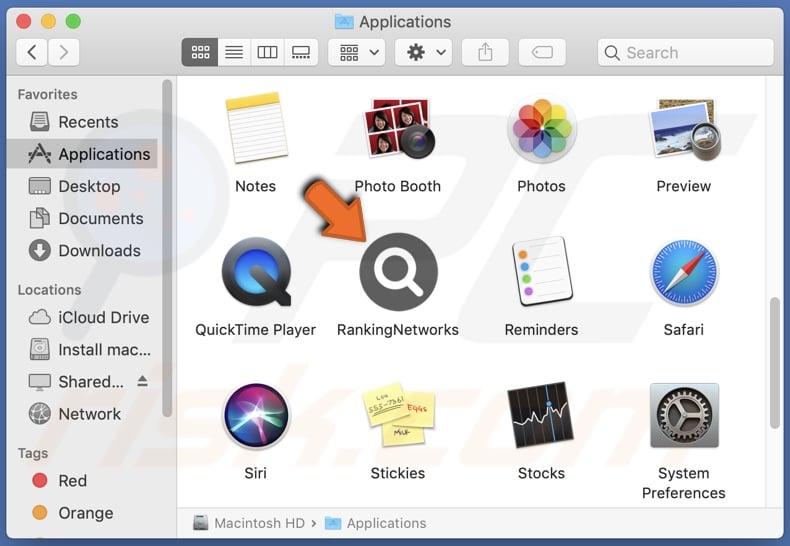The image size is (790, 546).
Task: Select the RankingNetworks magnifier app icon
Action: [398, 272]
